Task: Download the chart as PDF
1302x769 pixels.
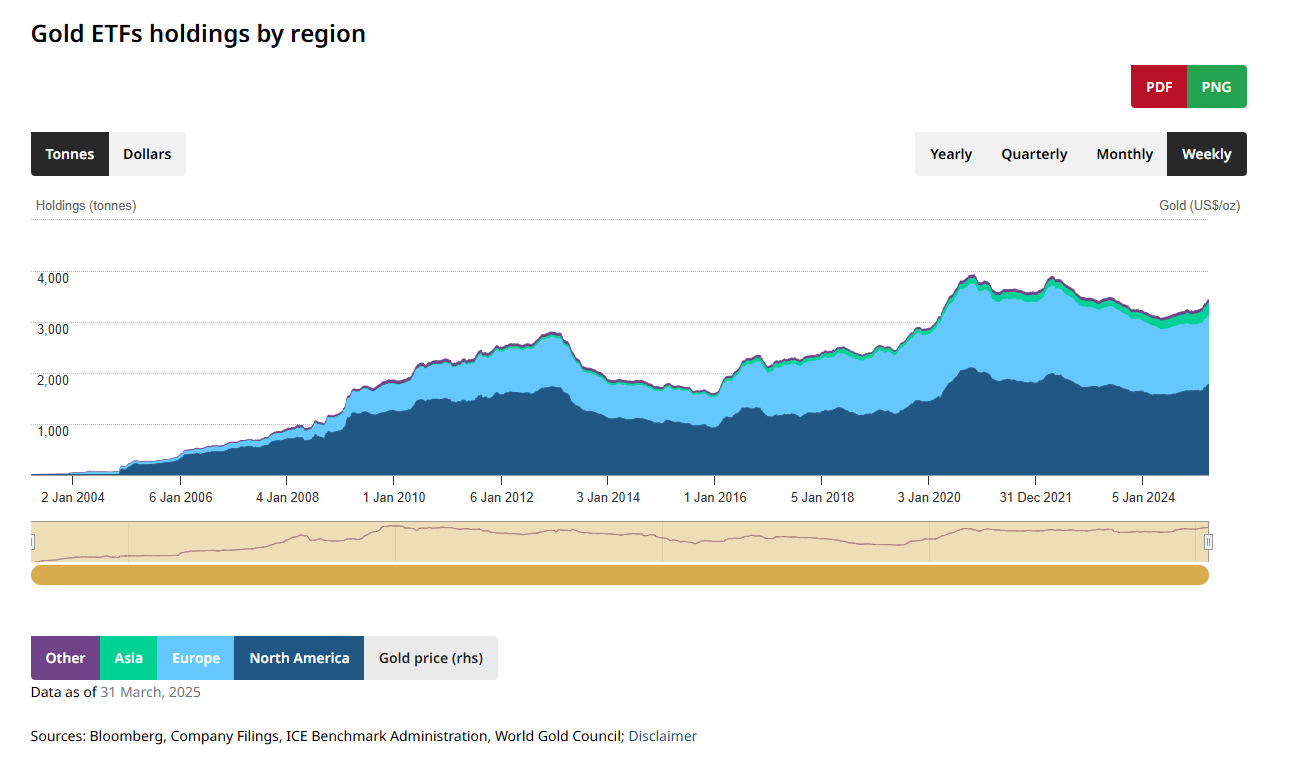Action: [1158, 87]
